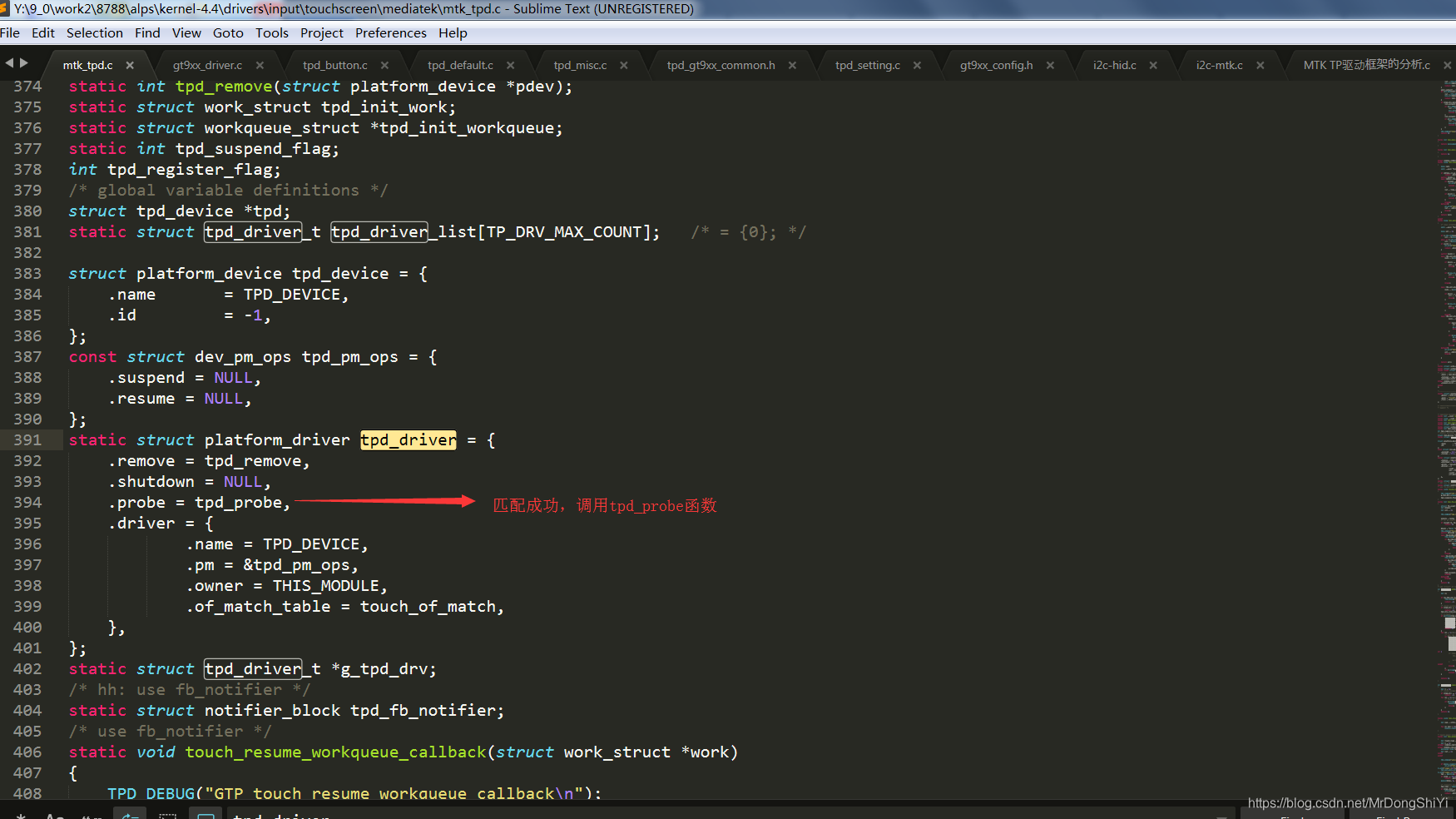Switch to the gt9xx_config.h tab
Screen dimensions: 1456x819
[x=996, y=65]
